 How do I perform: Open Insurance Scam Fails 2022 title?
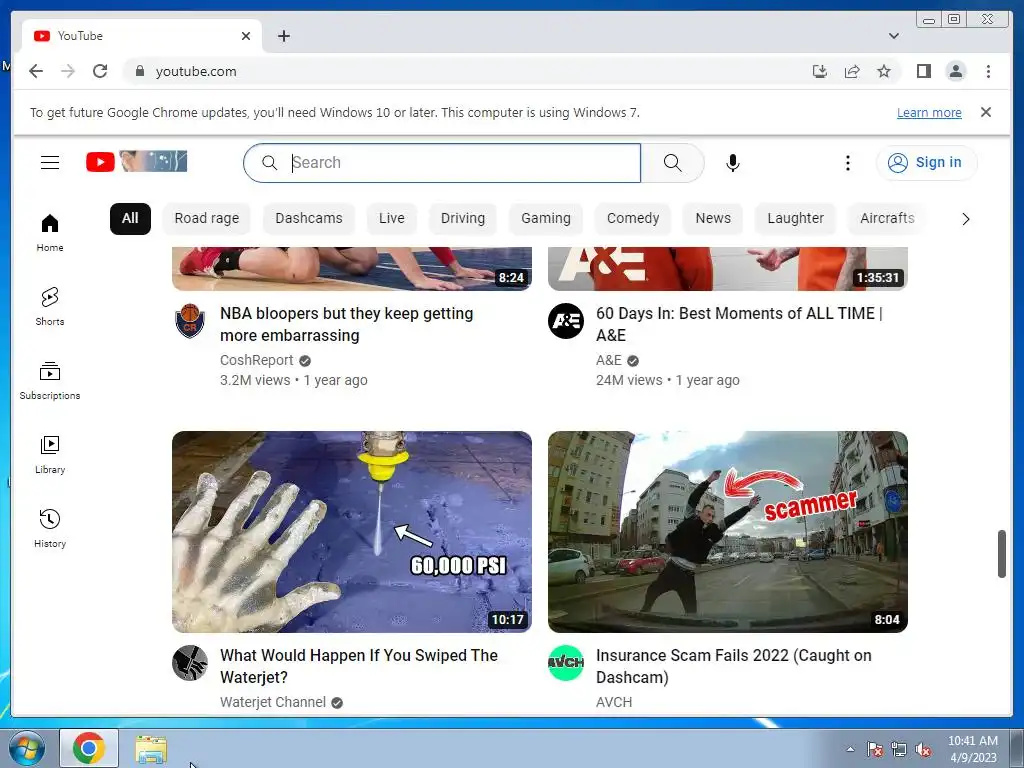(733, 666)
